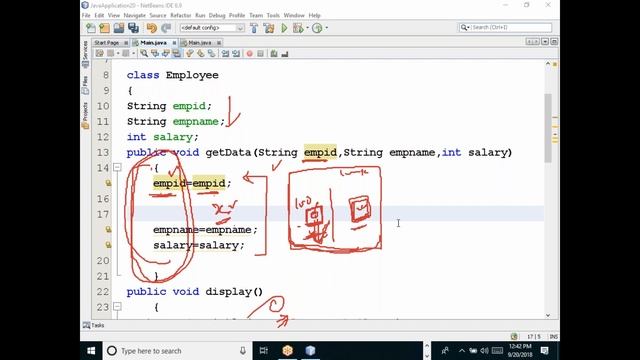Open the File menu
Viewport: 640px width, 360px height.
click(86, 15)
